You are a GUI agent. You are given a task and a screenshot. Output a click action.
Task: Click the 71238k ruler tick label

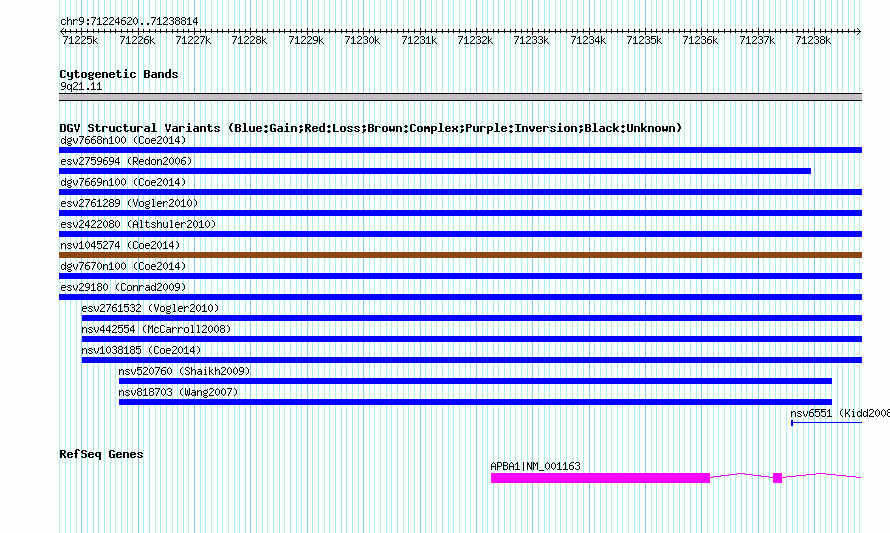813,40
